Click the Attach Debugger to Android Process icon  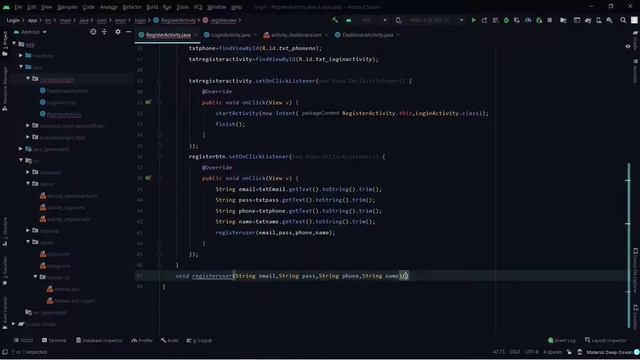click(539, 20)
